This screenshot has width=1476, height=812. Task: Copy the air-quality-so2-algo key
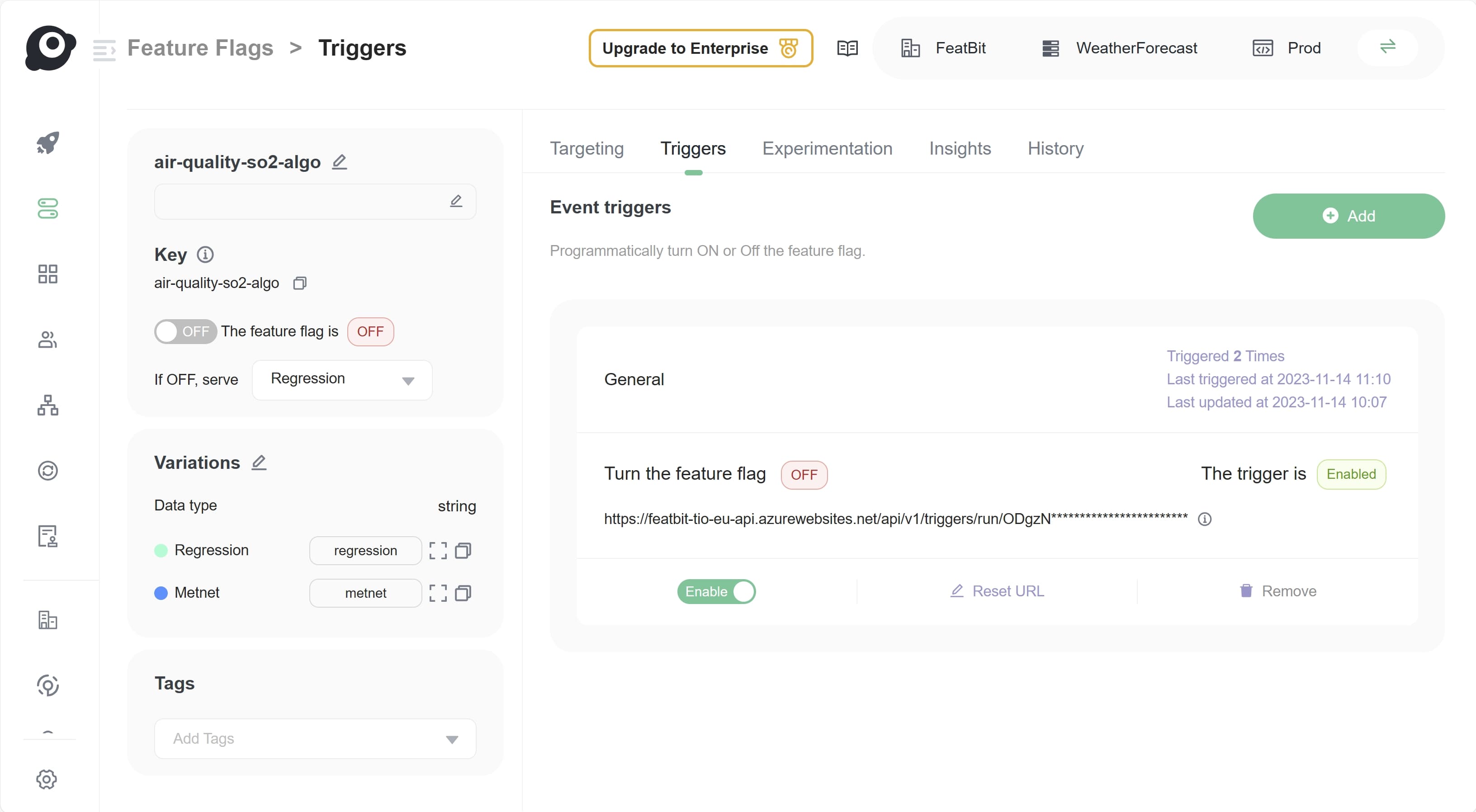300,283
